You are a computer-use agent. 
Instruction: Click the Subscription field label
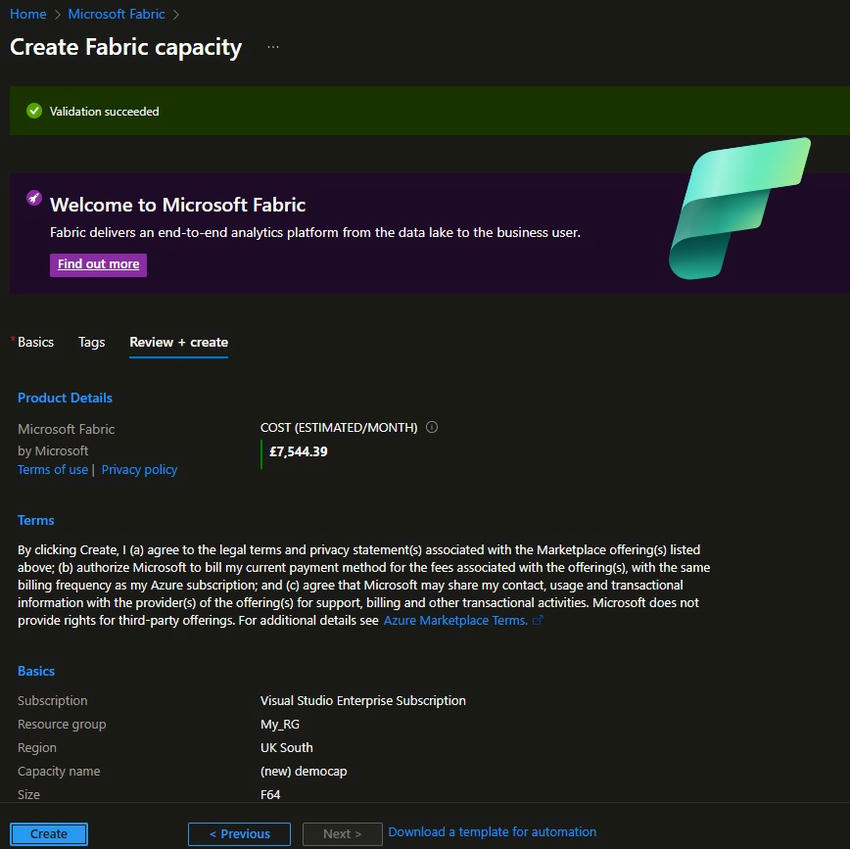tap(52, 700)
